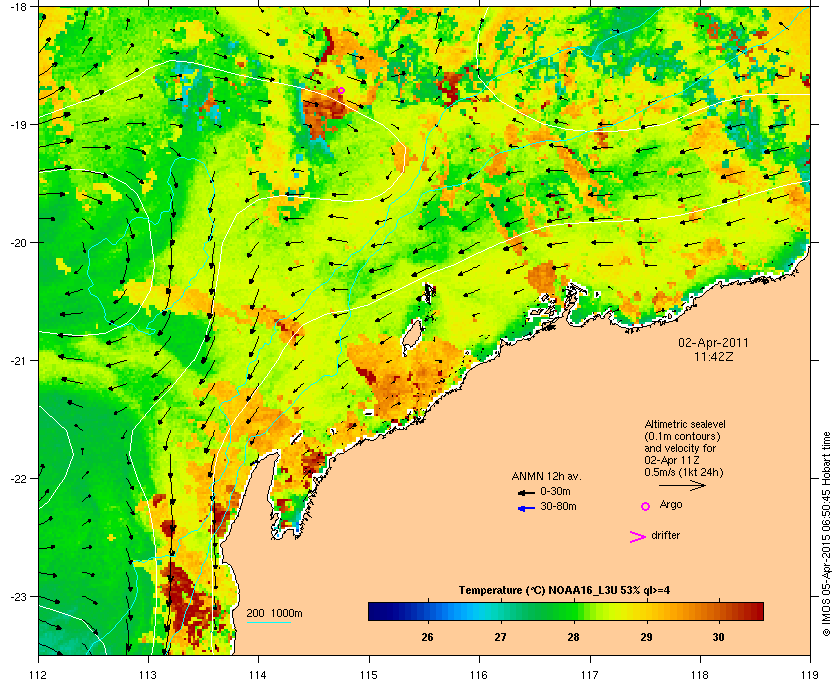Viewport: 840px width, 680px height.
Task: Click the color bar value label 29
Action: coord(647,637)
